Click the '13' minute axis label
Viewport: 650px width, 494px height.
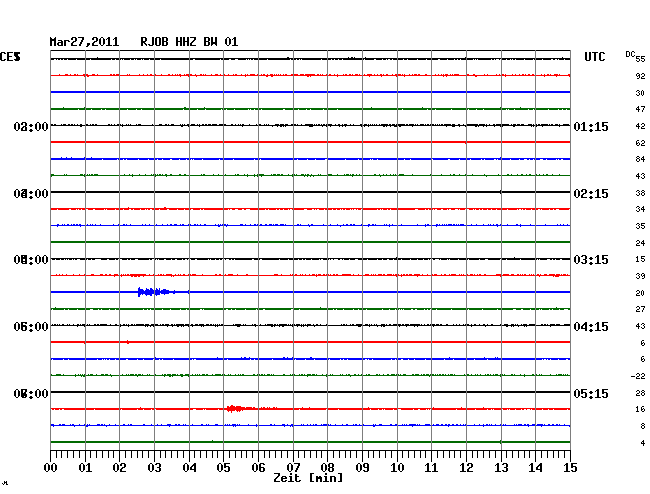point(501,468)
